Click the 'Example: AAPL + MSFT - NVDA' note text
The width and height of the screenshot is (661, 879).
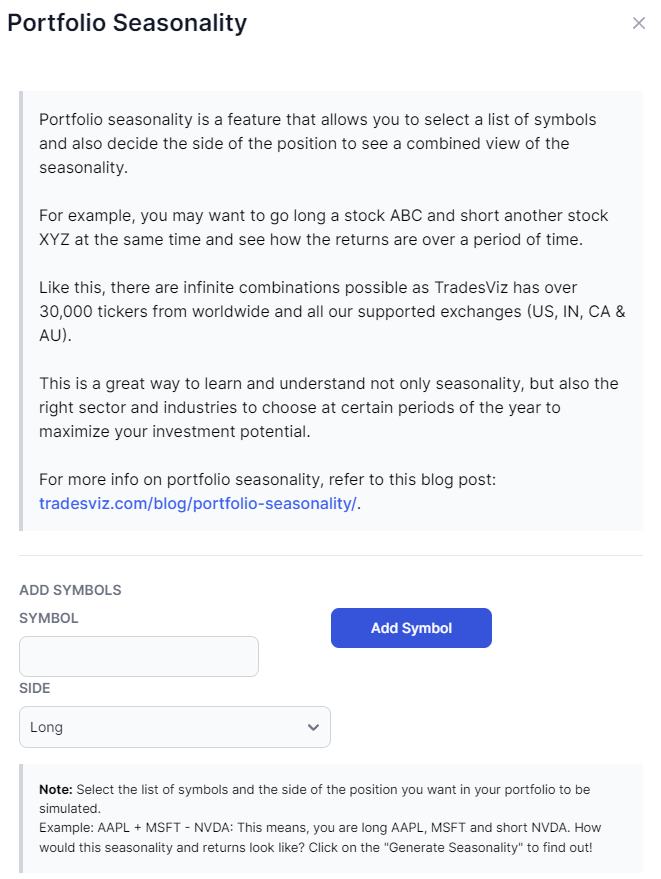[320, 837]
